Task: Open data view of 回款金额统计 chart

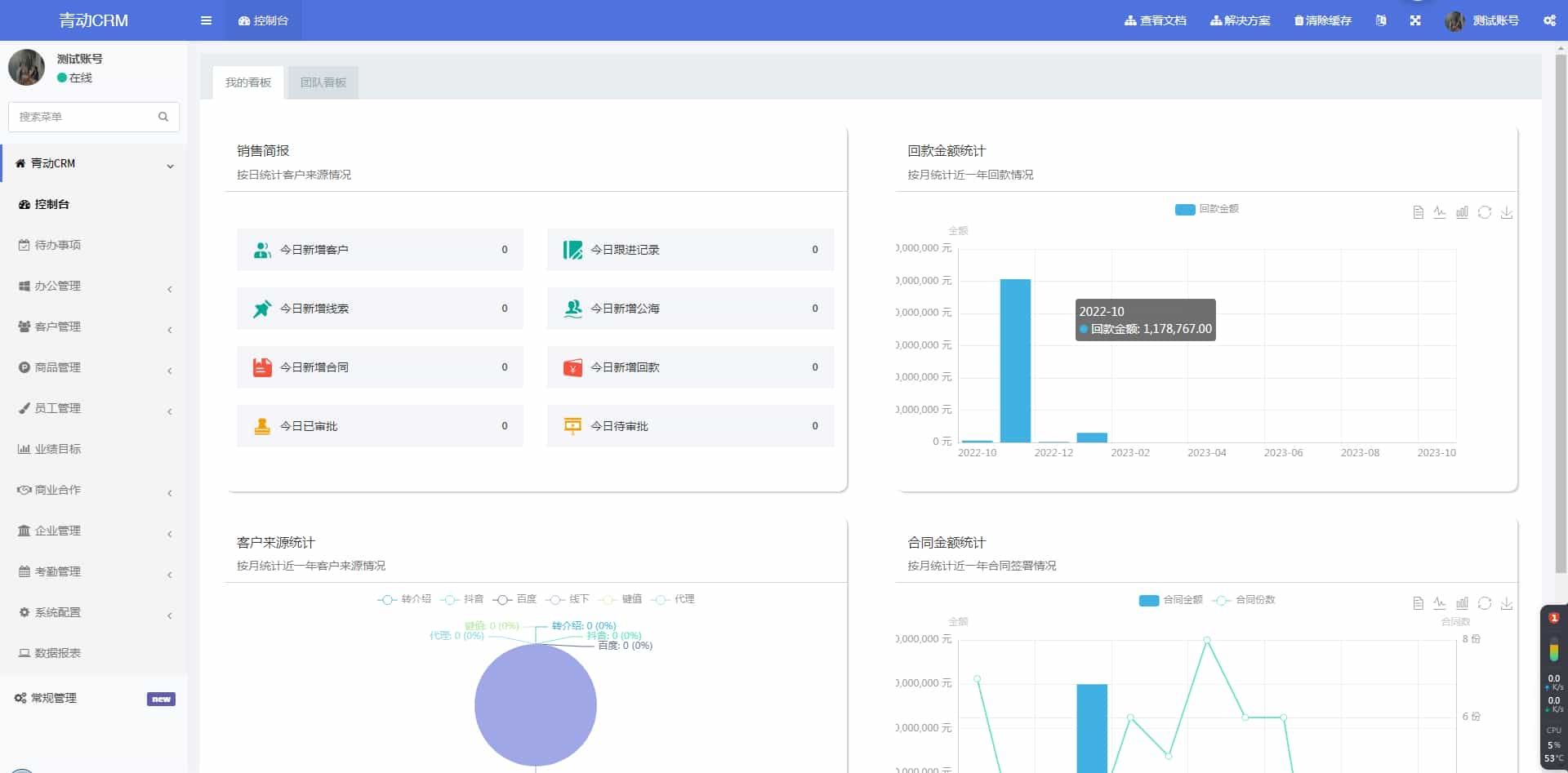Action: [1418, 212]
